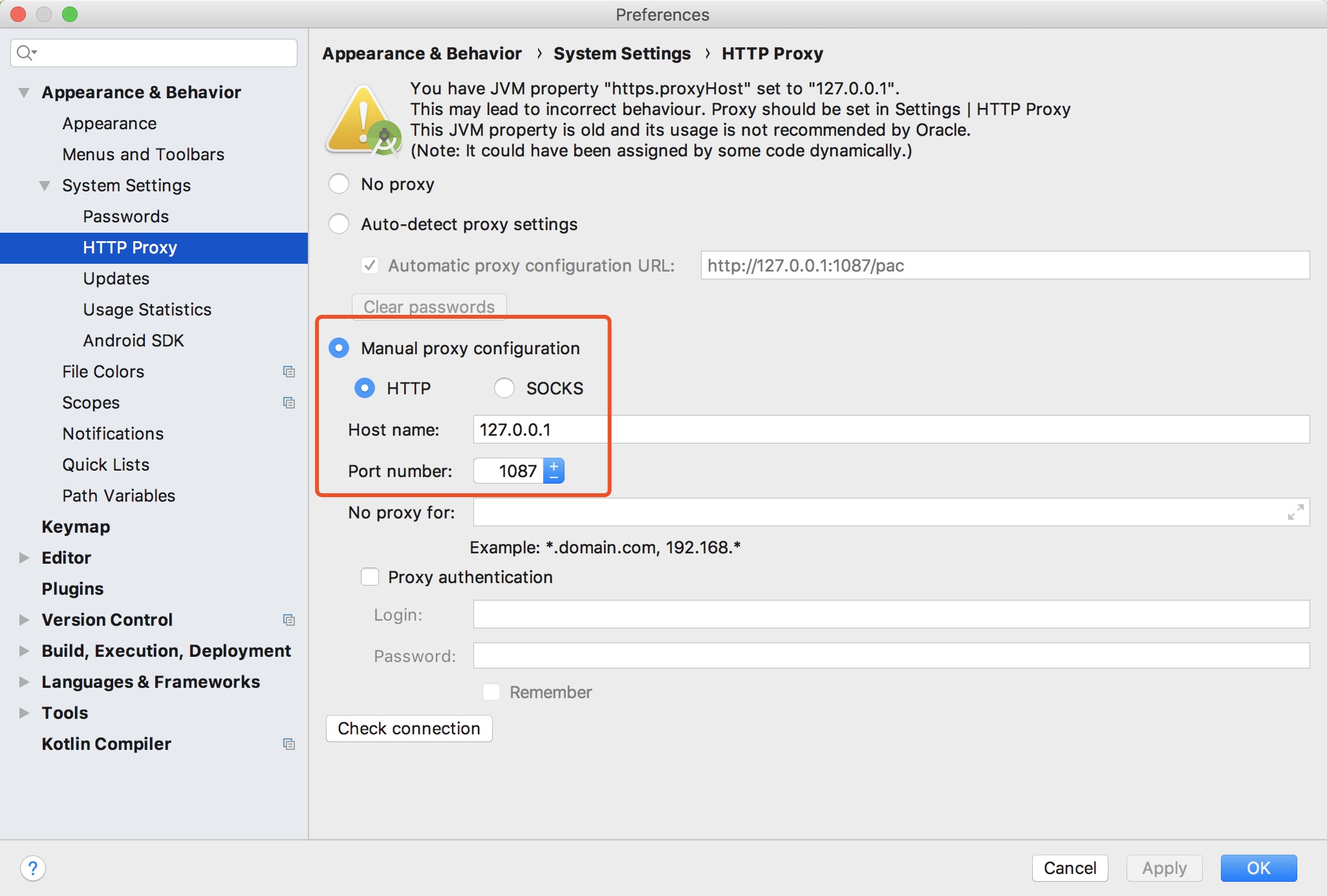Viewport: 1327px width, 896px height.
Task: Collapse the Appearance & Behavior section
Action: coord(24,92)
